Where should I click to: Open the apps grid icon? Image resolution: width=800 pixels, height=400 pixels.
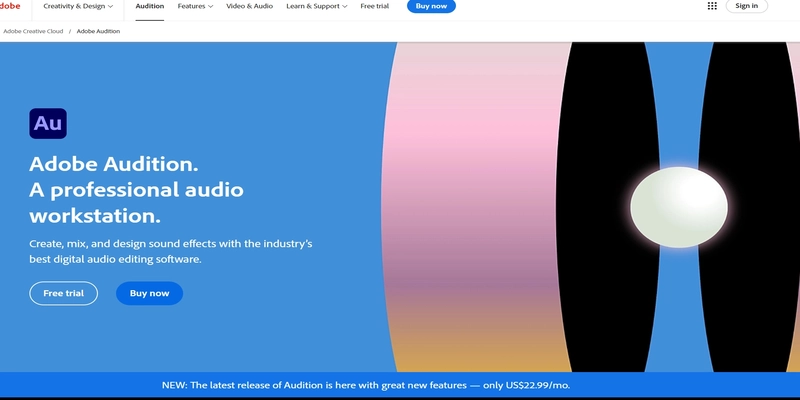(x=712, y=6)
